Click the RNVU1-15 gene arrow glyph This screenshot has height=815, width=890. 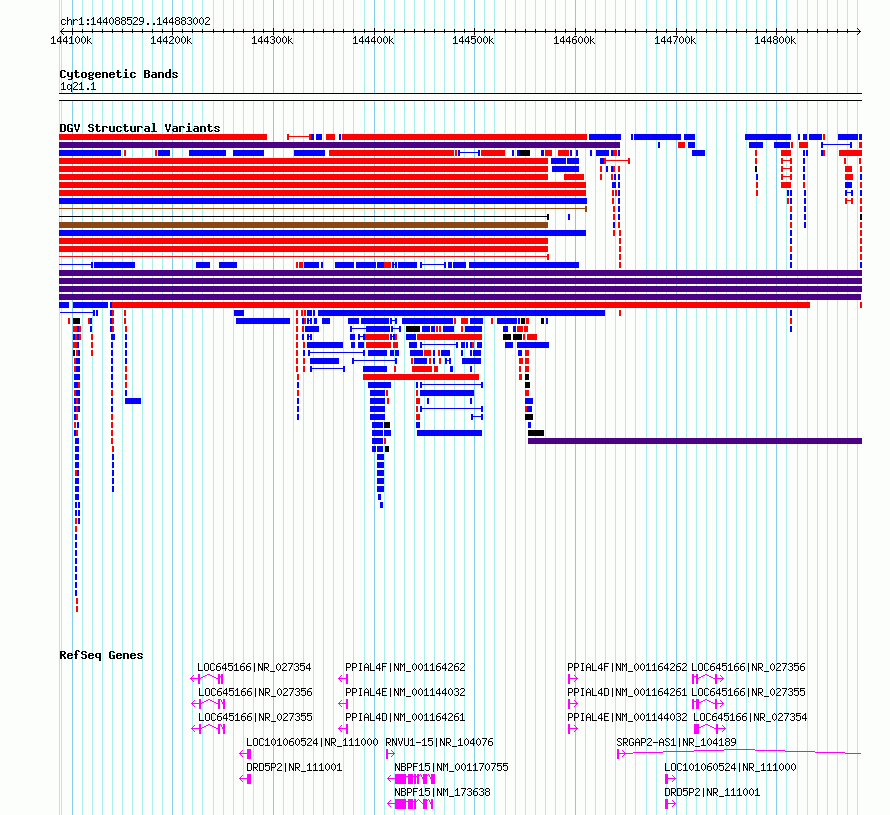[390, 754]
